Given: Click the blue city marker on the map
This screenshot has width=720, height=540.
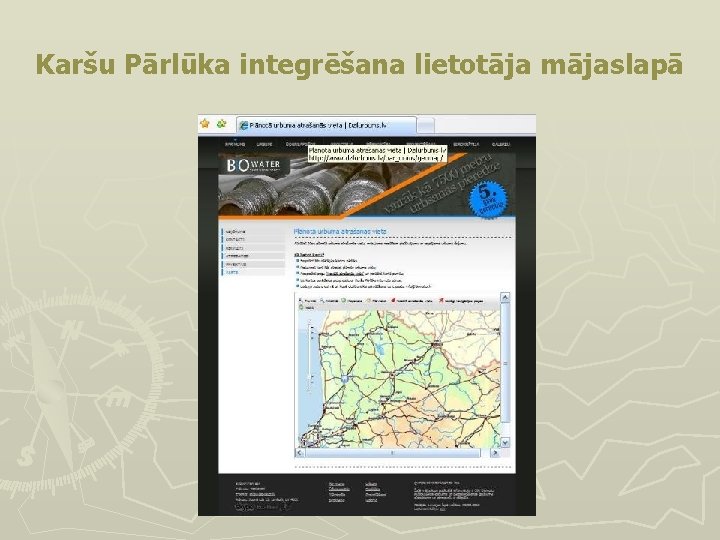Looking at the screenshot, I should [x=344, y=379].
